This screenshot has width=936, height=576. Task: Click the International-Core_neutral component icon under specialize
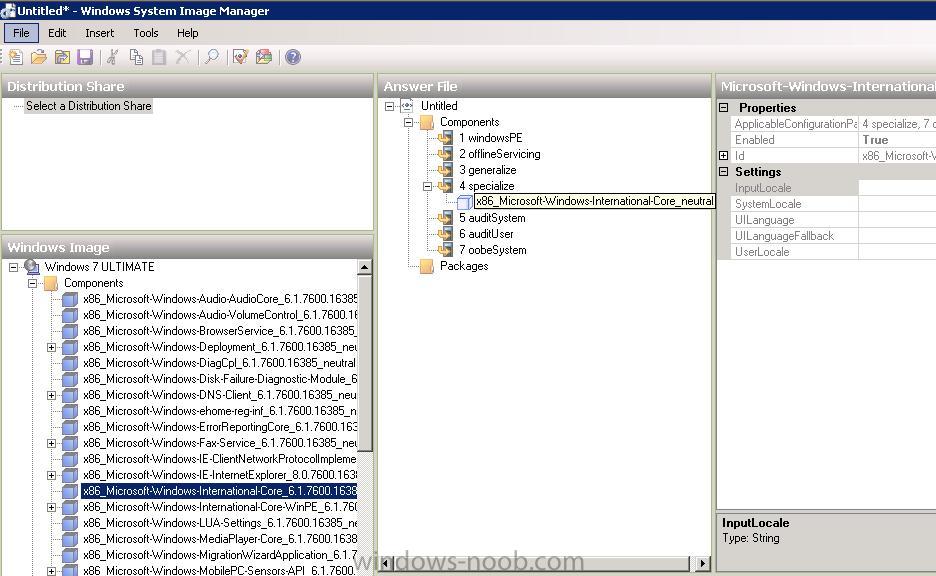pyautogui.click(x=464, y=202)
